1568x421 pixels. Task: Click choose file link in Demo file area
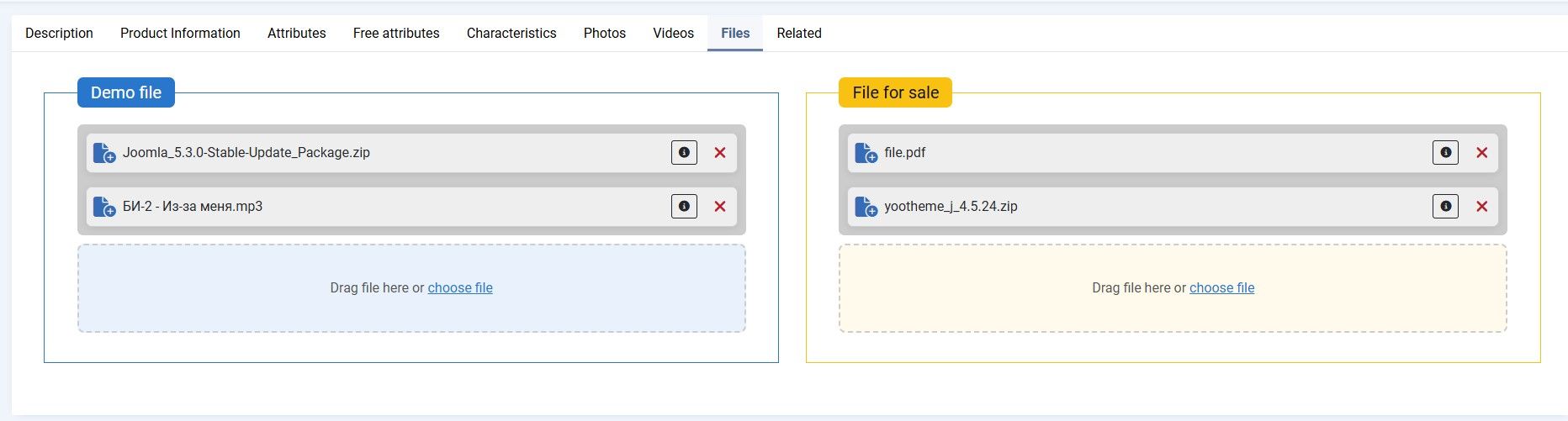coord(460,288)
